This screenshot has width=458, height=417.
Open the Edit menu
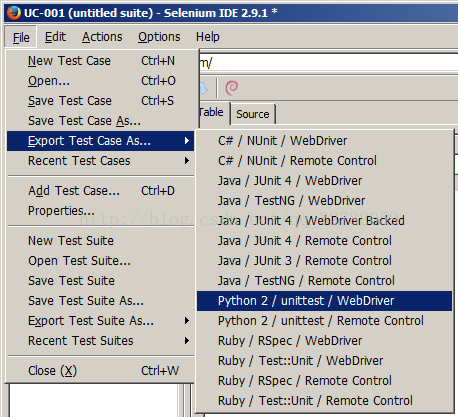55,37
